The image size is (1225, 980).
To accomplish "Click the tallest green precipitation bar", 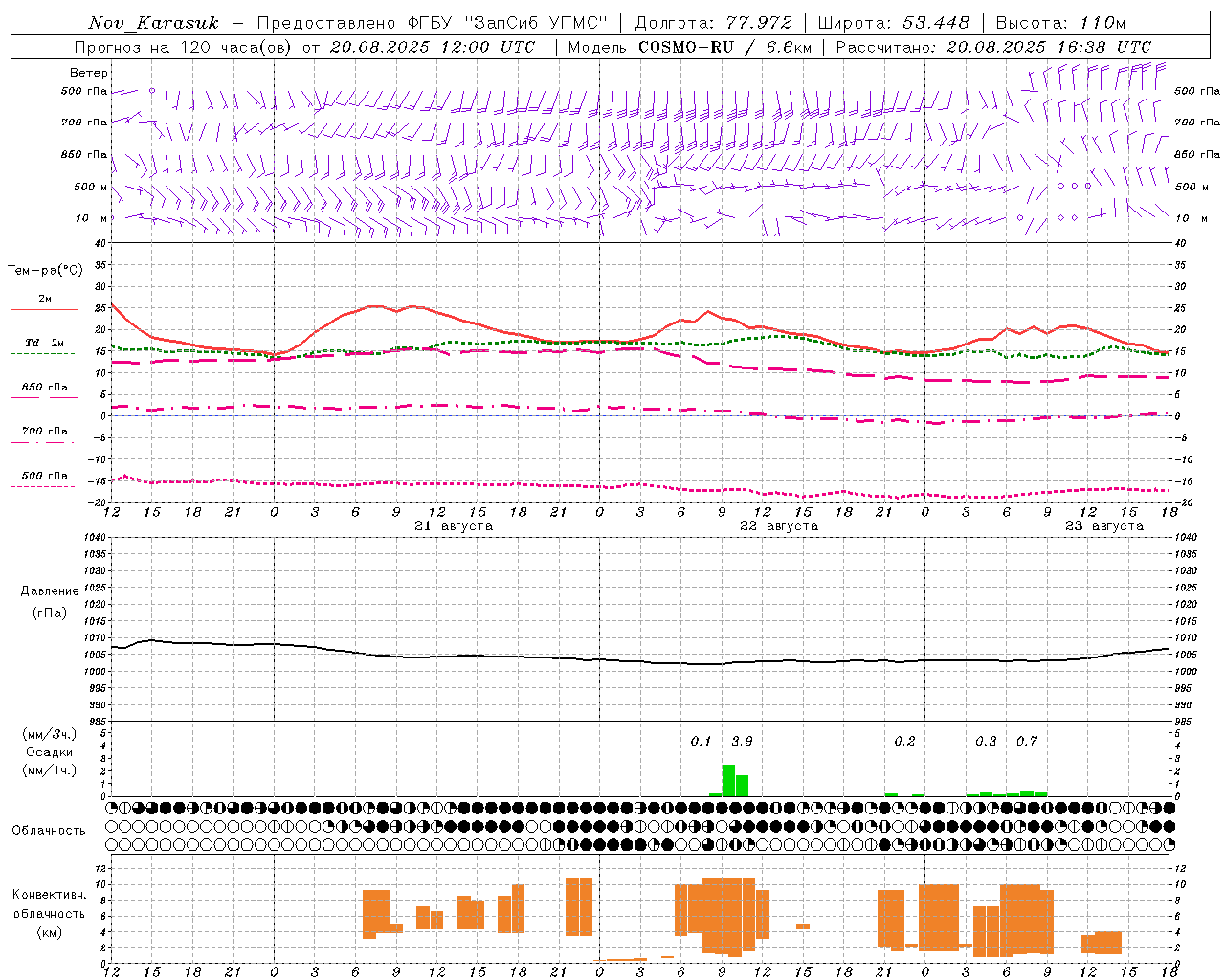I will click(728, 780).
